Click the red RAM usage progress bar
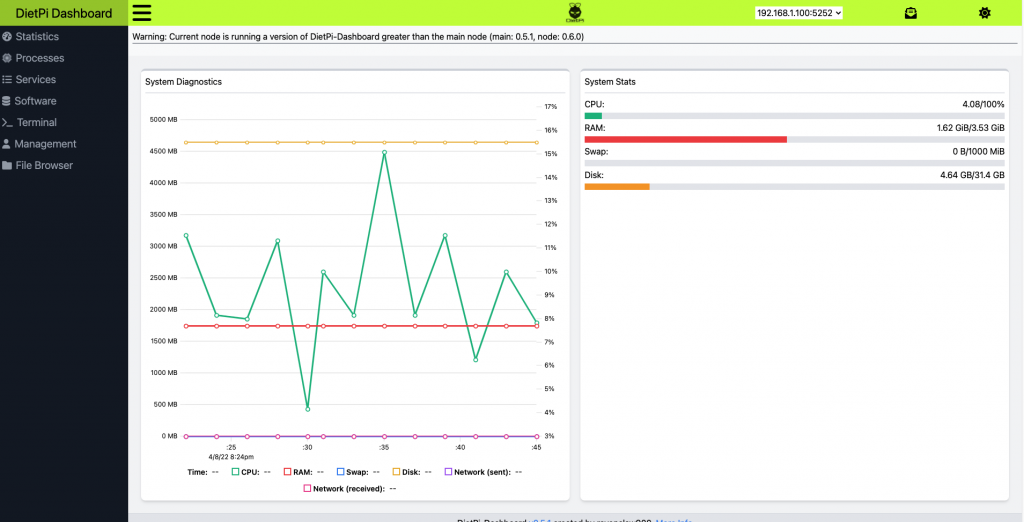Viewport: 1024px width, 522px height. click(x=686, y=139)
